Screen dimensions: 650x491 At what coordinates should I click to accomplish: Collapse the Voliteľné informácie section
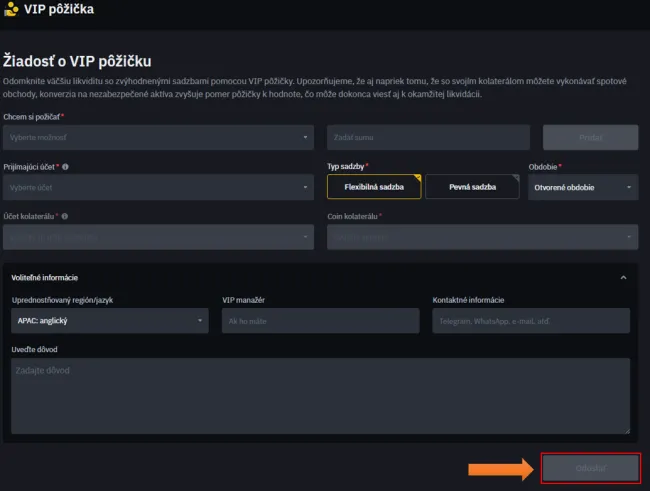(x=623, y=277)
